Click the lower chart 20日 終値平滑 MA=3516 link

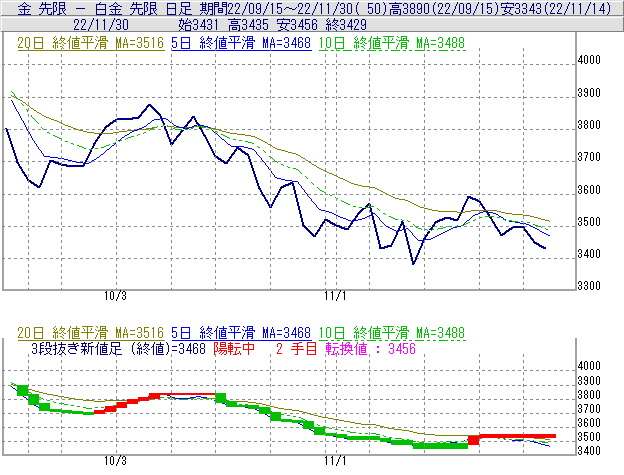coord(91,333)
